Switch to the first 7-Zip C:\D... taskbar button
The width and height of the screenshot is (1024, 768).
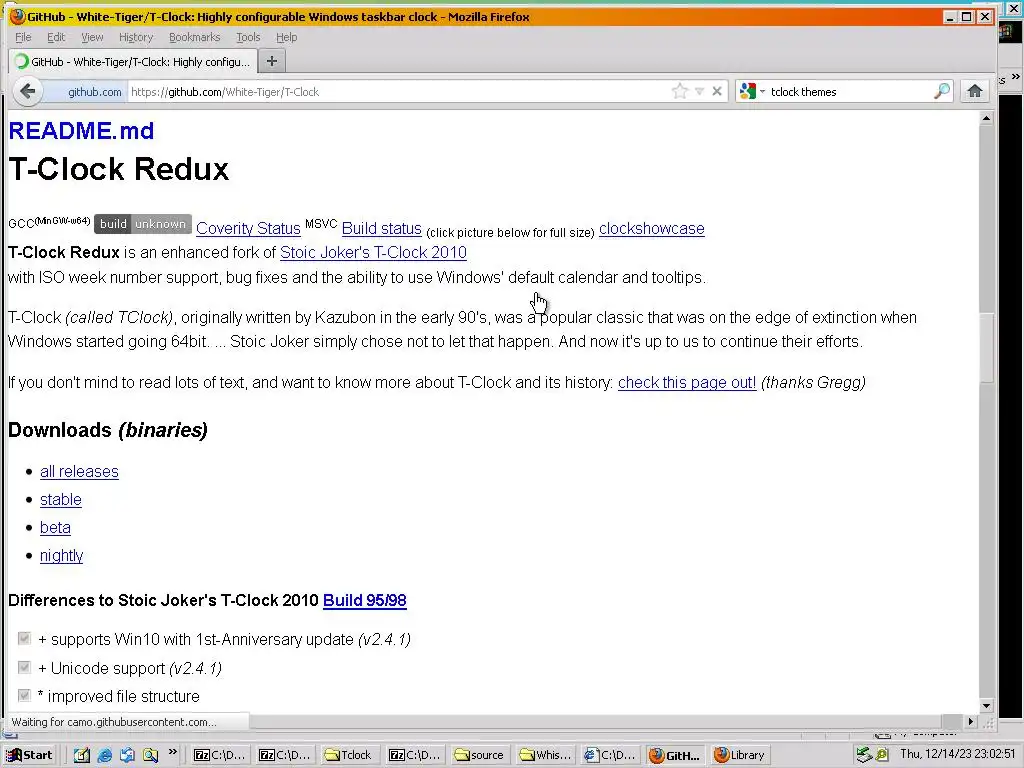219,755
